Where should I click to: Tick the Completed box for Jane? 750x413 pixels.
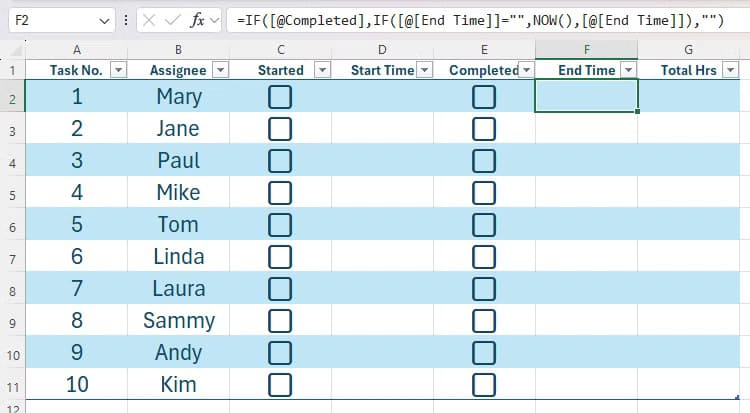pos(484,129)
